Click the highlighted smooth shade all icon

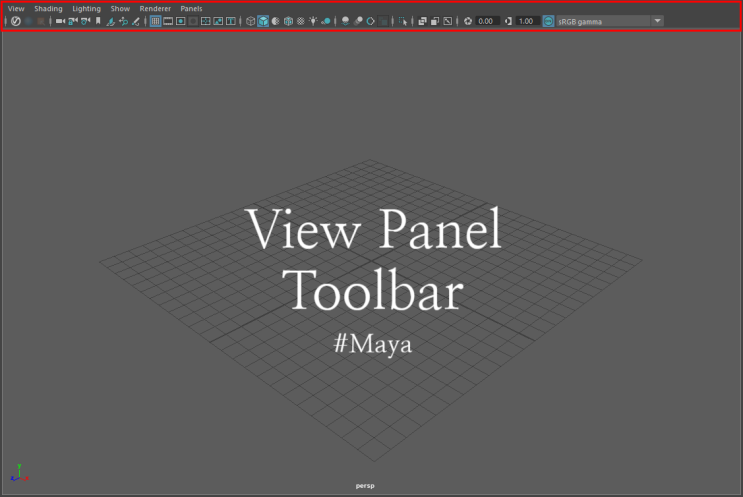pos(263,21)
